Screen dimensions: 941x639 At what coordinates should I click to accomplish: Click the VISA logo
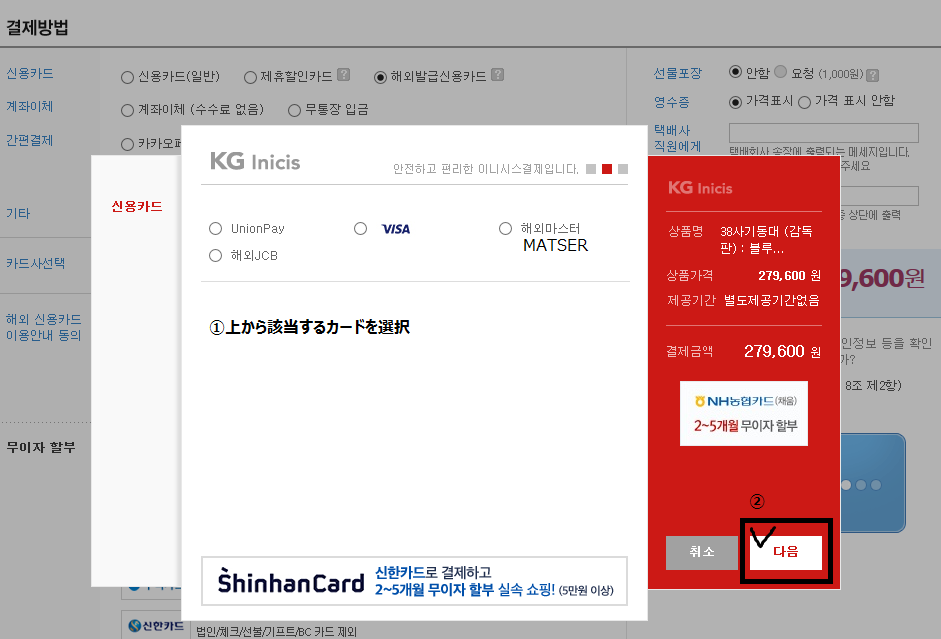pyautogui.click(x=396, y=229)
